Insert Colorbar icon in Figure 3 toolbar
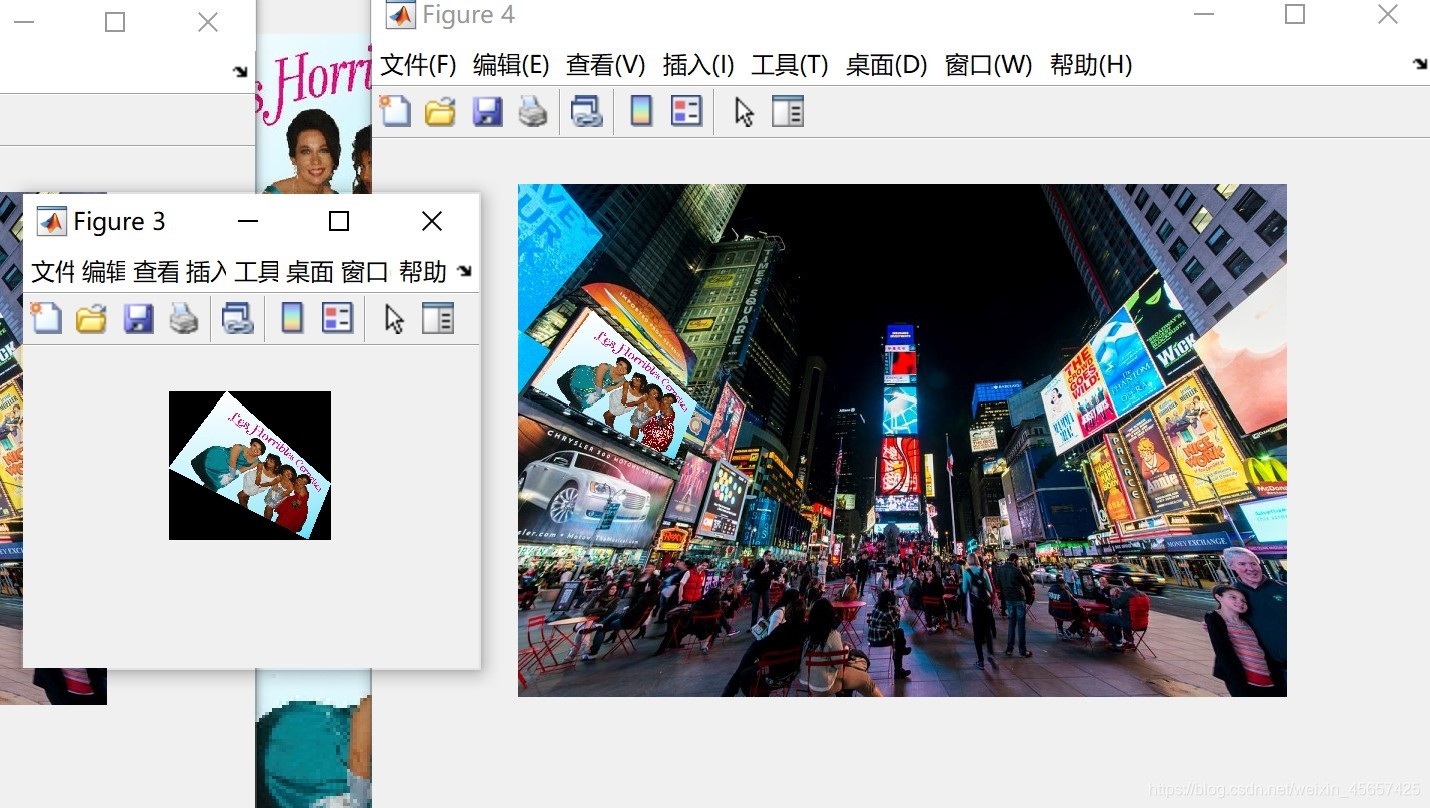This screenshot has height=808, width=1430. pyautogui.click(x=292, y=318)
